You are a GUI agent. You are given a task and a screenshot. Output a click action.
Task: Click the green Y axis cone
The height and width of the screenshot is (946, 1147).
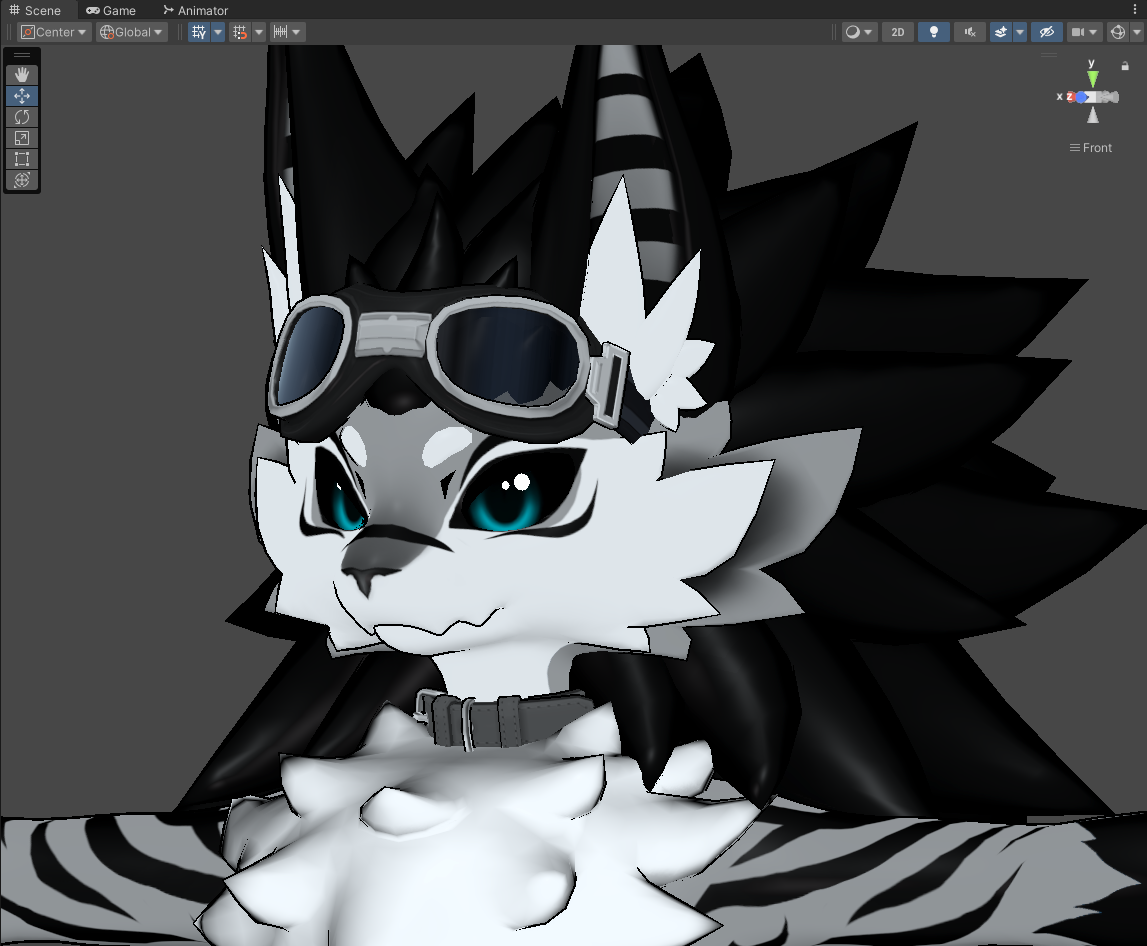click(x=1092, y=78)
